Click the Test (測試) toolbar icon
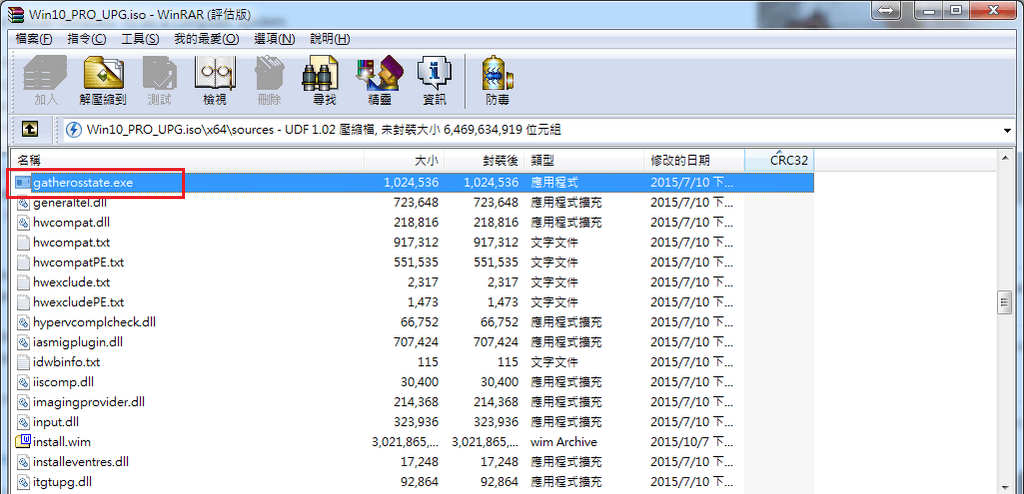Screen dimensions: 1024x494 coord(159,81)
